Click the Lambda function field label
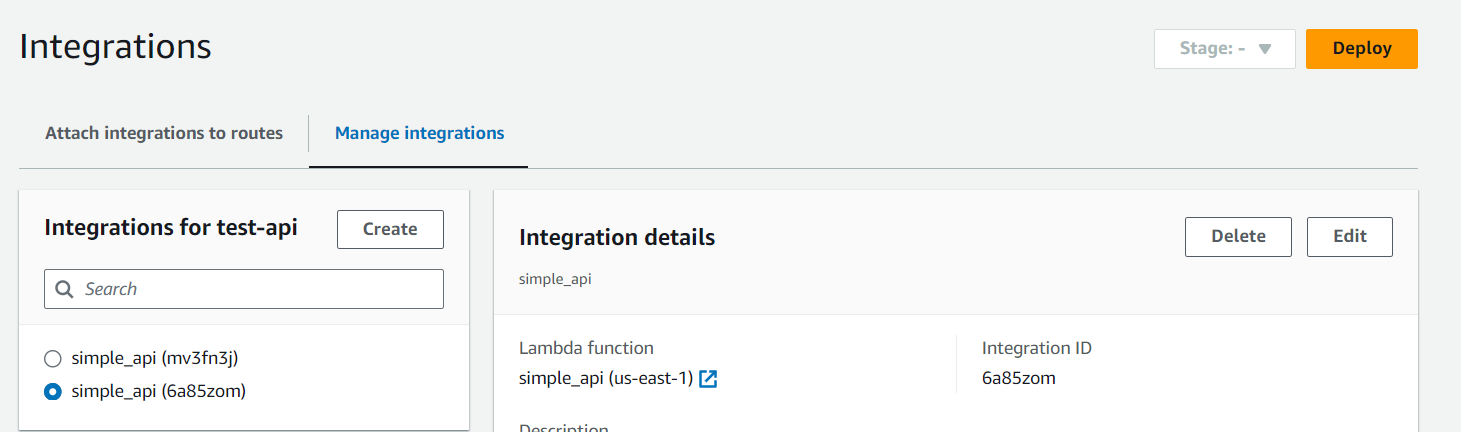The width and height of the screenshot is (1461, 432). coord(586,348)
